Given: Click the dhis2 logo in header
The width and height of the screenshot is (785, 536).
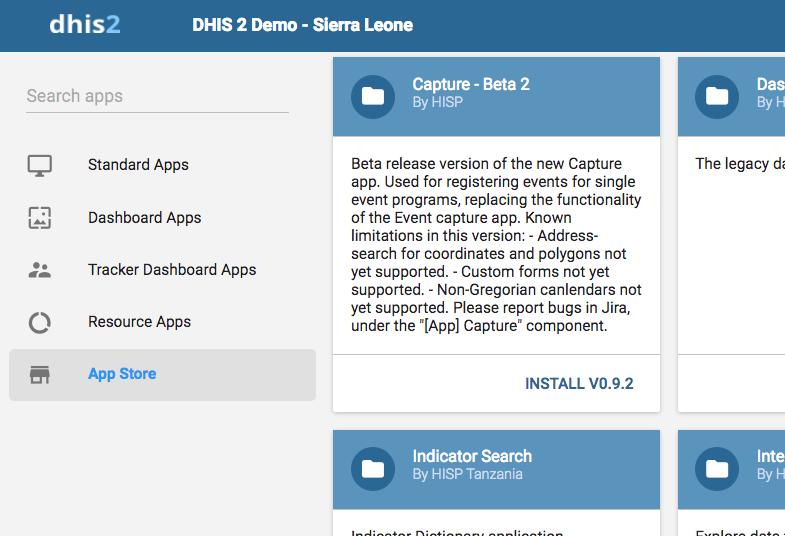Looking at the screenshot, I should [85, 24].
